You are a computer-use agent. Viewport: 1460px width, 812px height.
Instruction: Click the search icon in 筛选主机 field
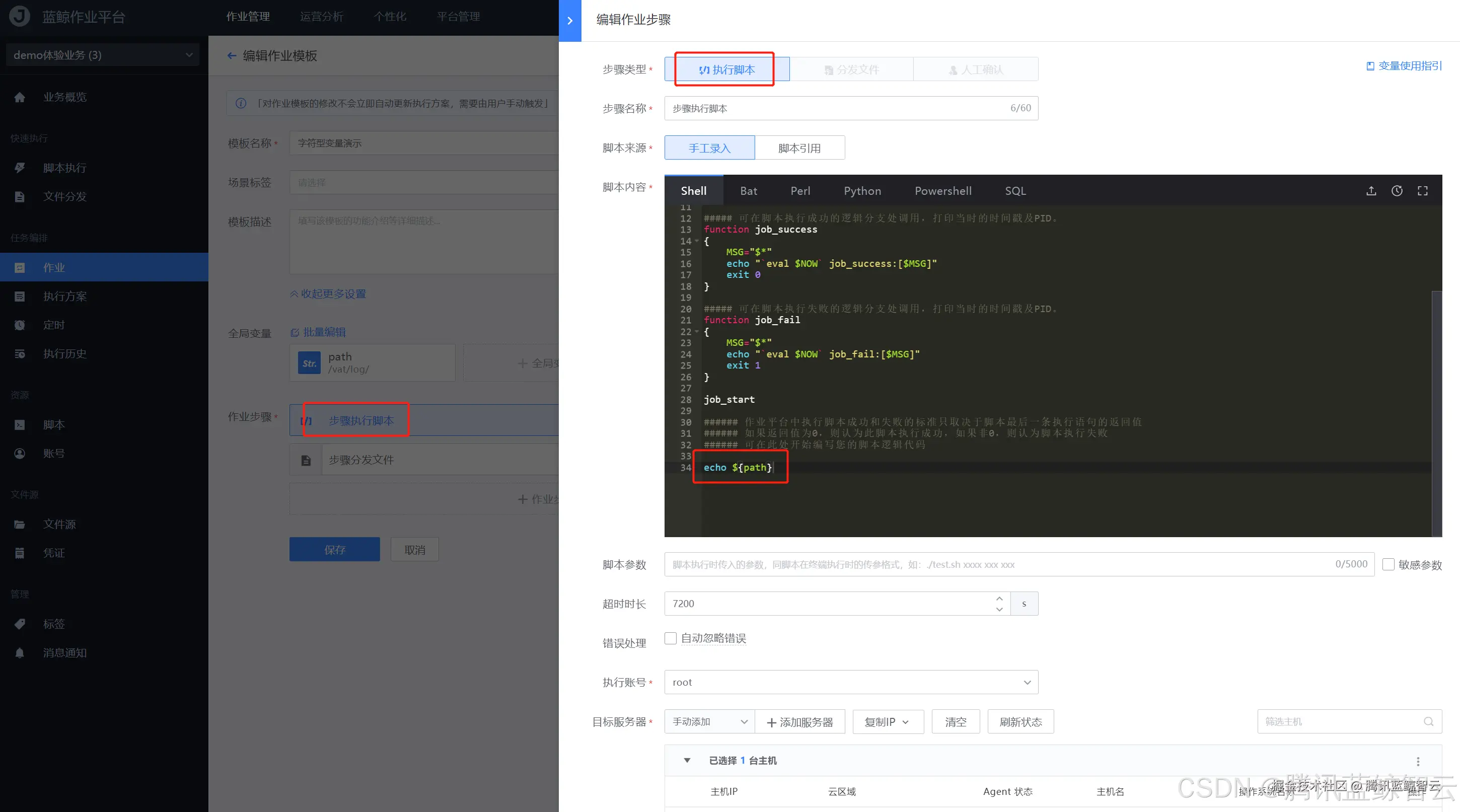(x=1428, y=722)
